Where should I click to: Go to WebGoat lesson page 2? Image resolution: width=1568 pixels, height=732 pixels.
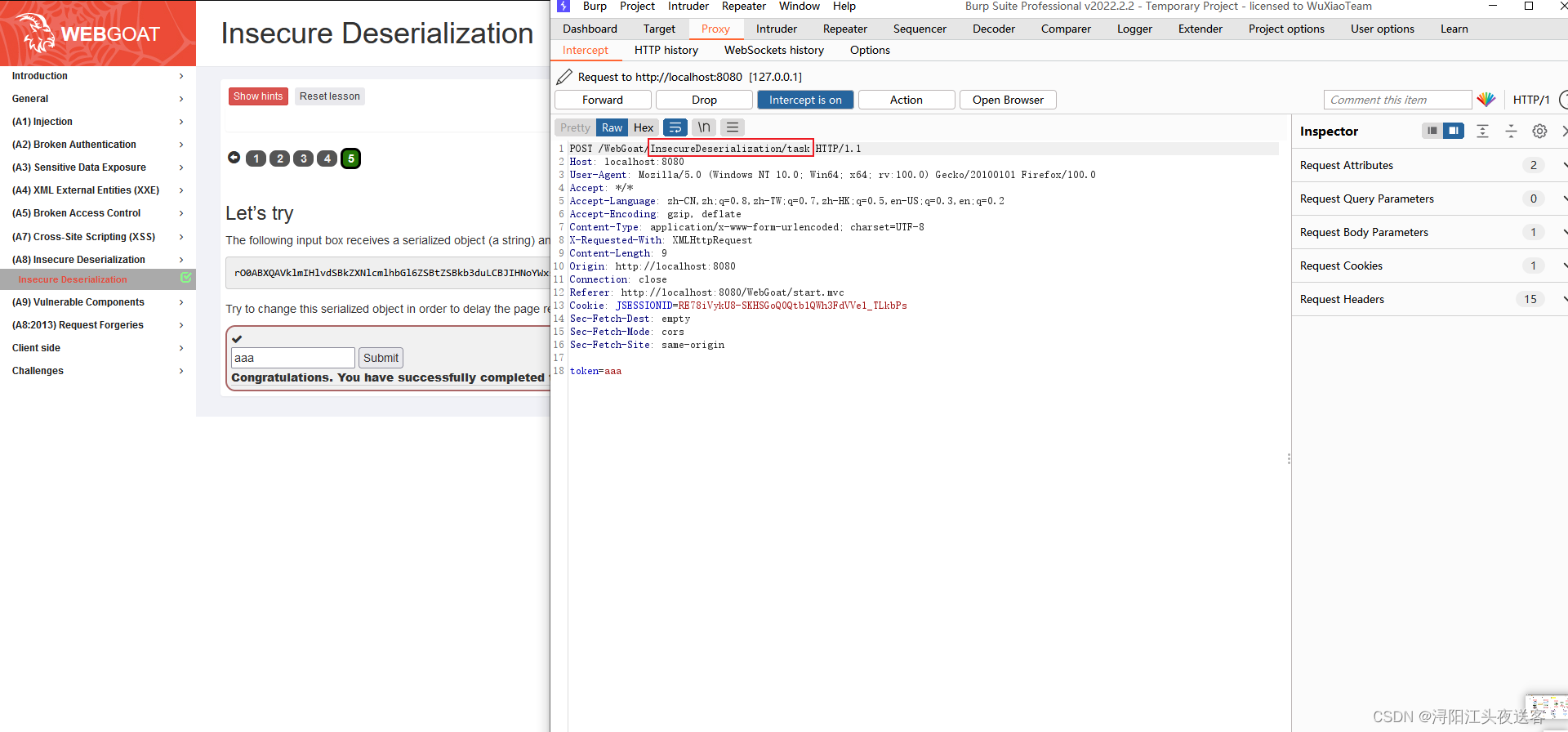click(x=280, y=158)
